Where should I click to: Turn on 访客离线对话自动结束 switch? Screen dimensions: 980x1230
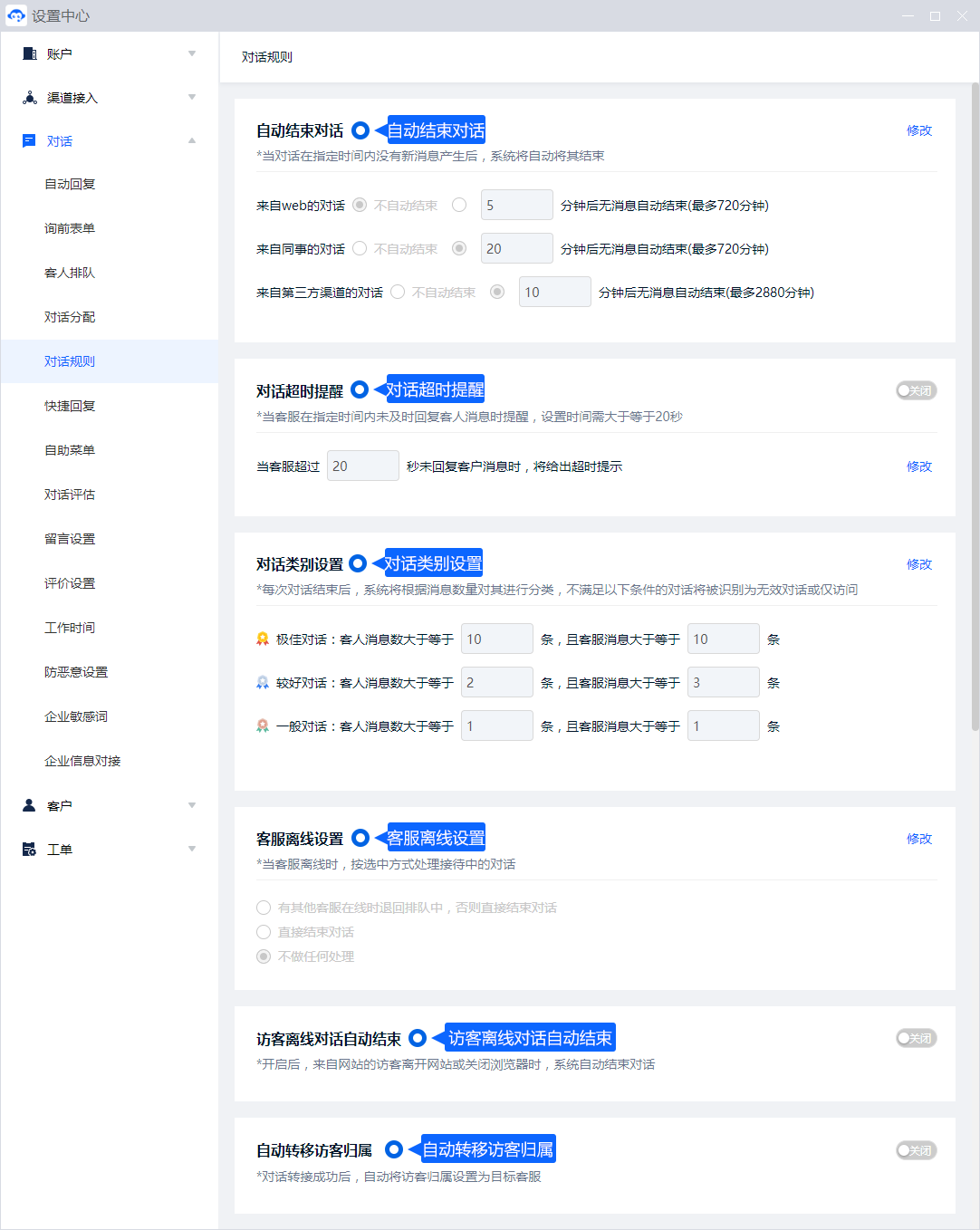[916, 1038]
